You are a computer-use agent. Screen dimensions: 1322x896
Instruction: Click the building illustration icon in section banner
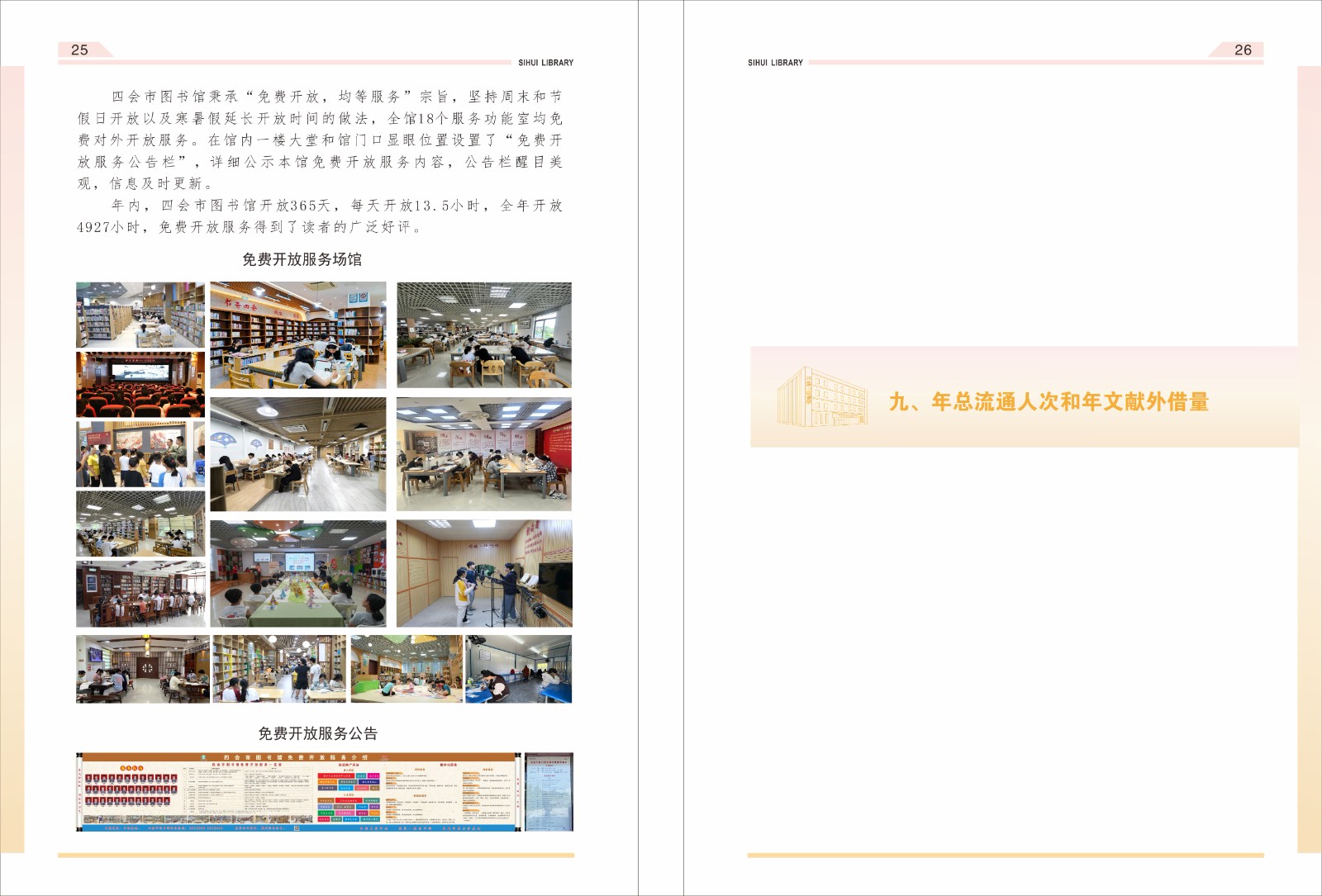coord(821,397)
